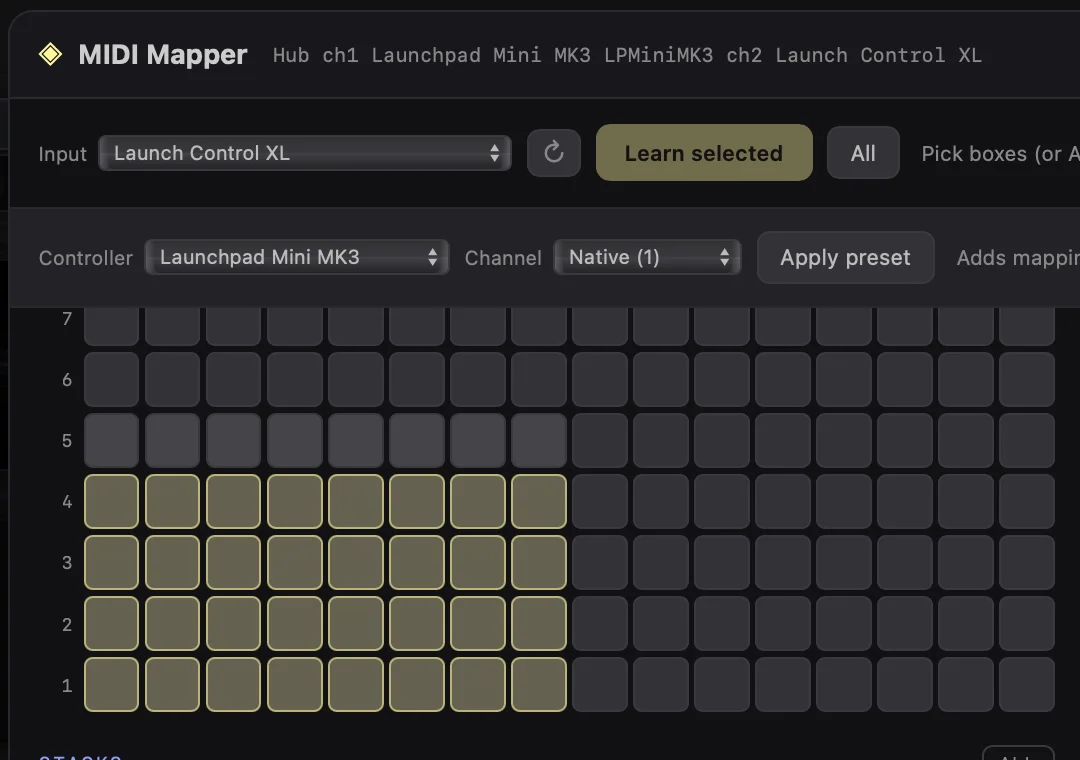
Task: Click the refresh inputs icon button
Action: [x=554, y=153]
